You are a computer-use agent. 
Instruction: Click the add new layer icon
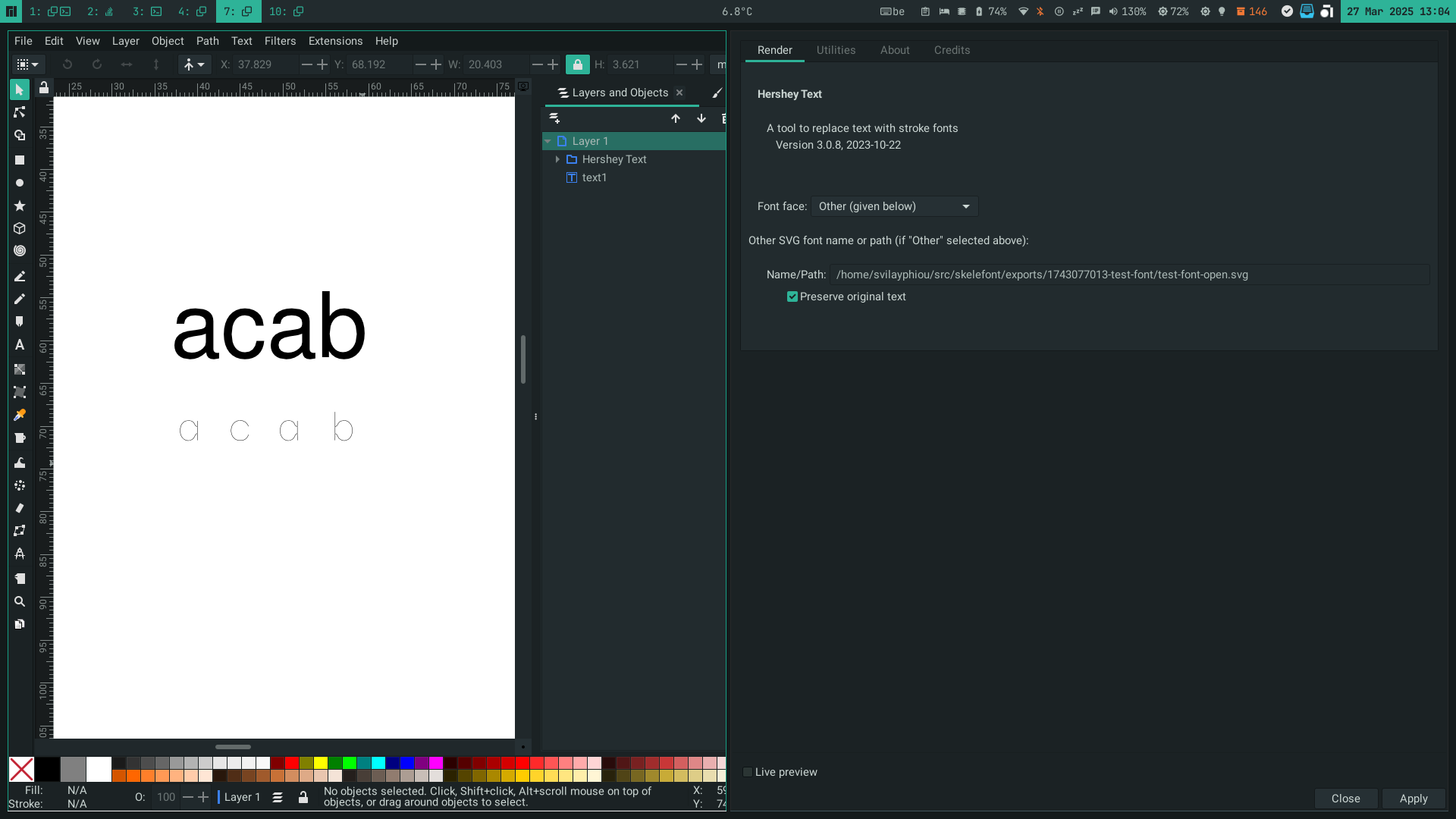[554, 118]
